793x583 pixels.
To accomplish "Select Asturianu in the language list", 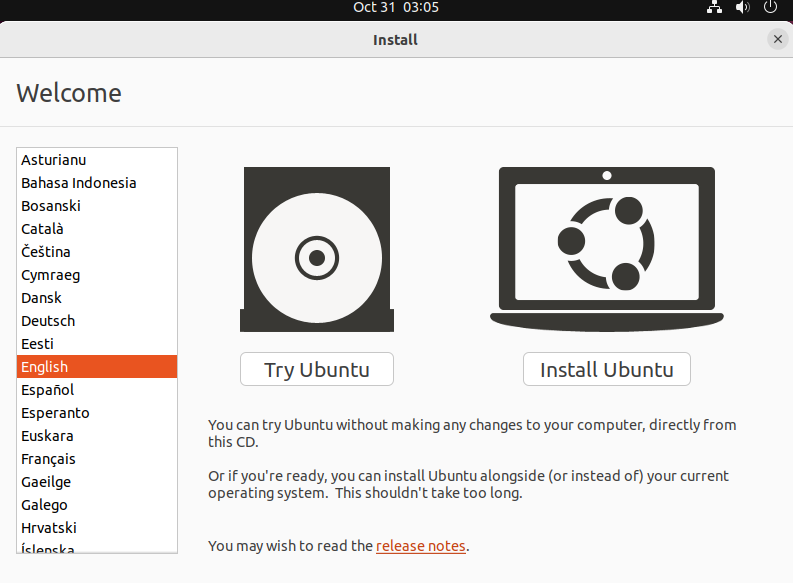I will click(x=97, y=160).
